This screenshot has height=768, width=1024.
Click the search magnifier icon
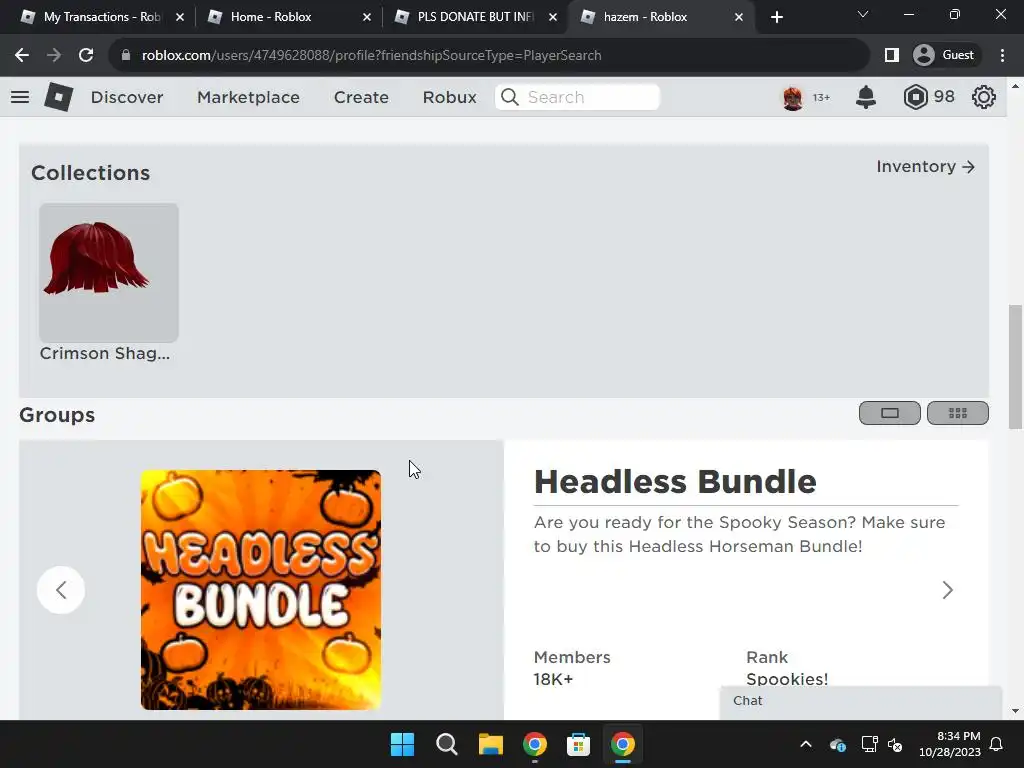pos(510,97)
